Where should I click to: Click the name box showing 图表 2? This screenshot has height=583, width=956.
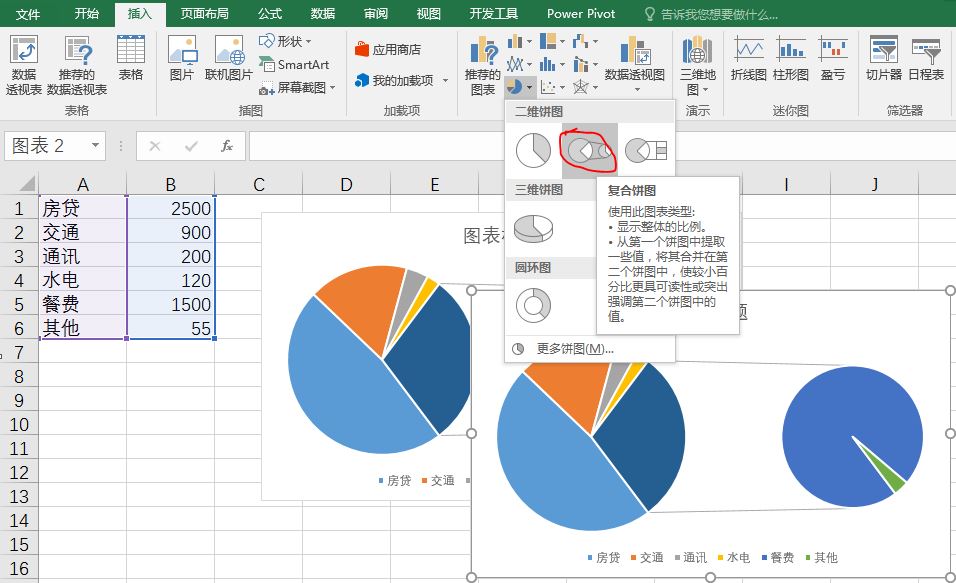46,146
